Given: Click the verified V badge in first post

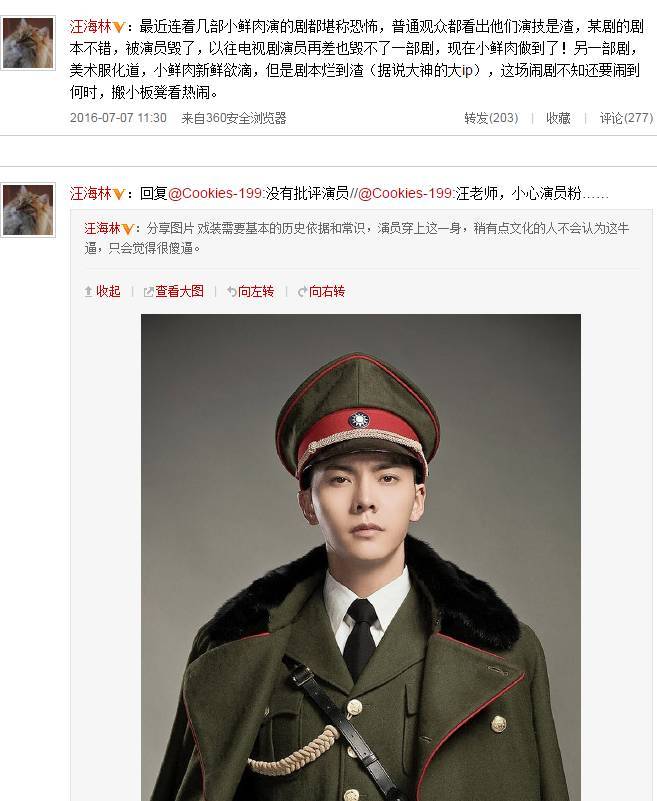Looking at the screenshot, I should click(x=119, y=27).
